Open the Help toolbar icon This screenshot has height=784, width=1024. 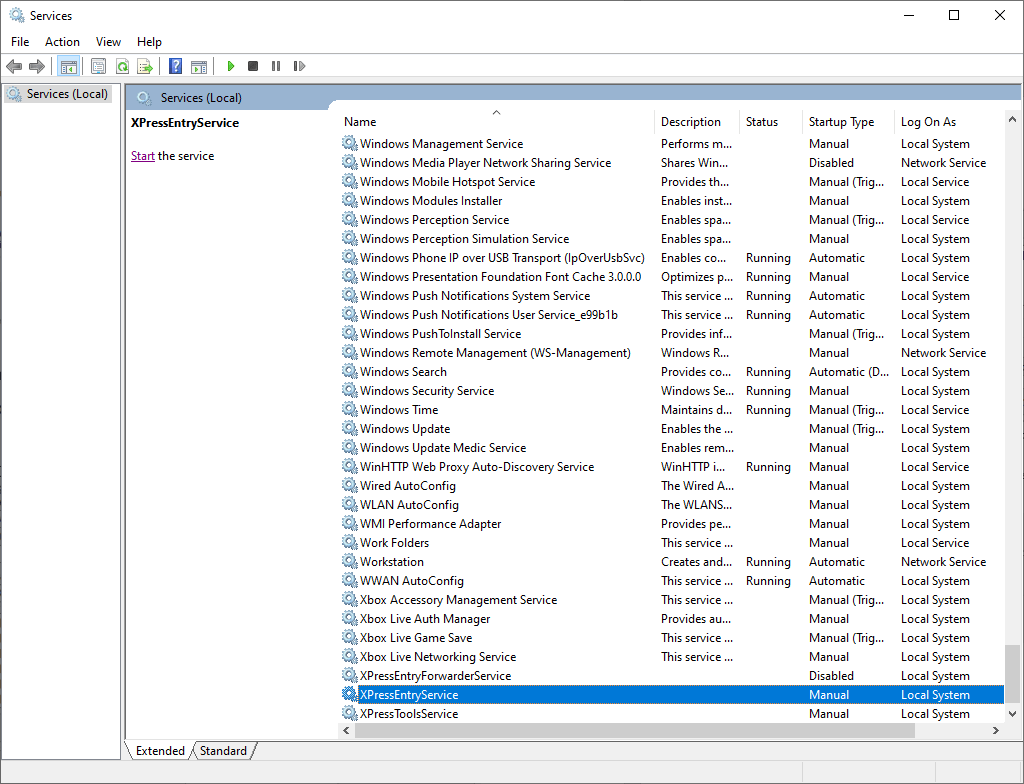point(176,66)
